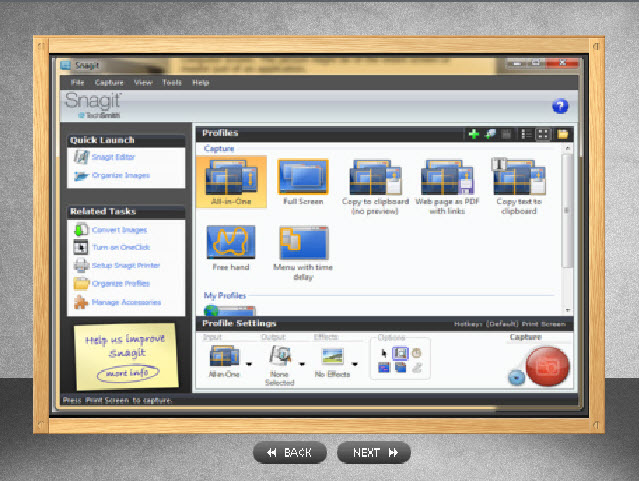Click the profiles list scrollbar thumb
Image resolution: width=639 pixels, height=481 pixels.
pos(567,211)
